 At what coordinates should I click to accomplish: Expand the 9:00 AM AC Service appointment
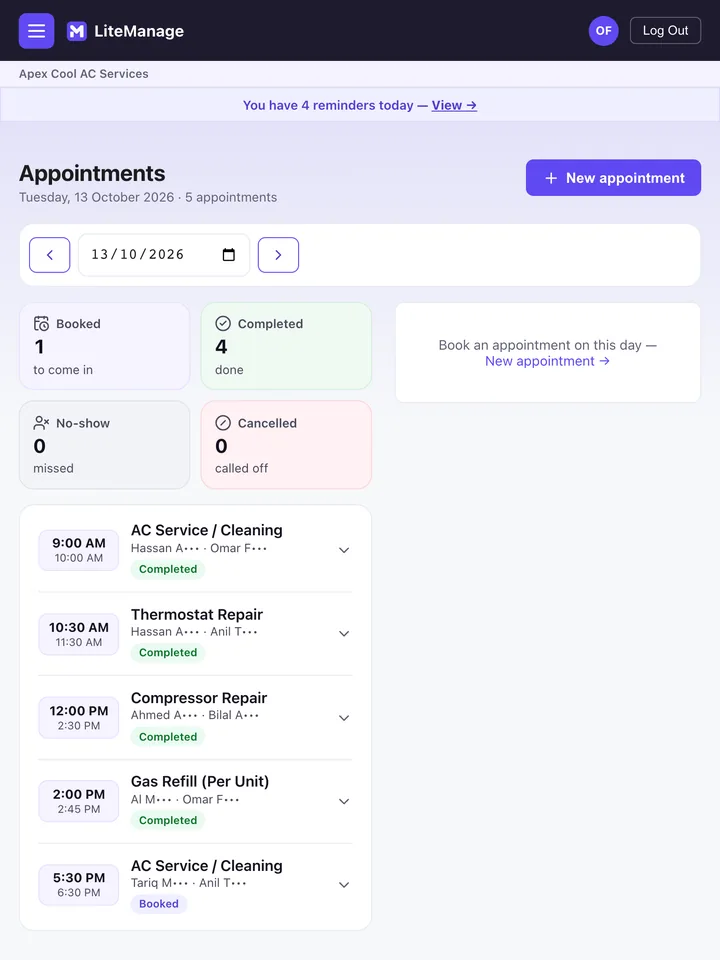click(x=344, y=550)
